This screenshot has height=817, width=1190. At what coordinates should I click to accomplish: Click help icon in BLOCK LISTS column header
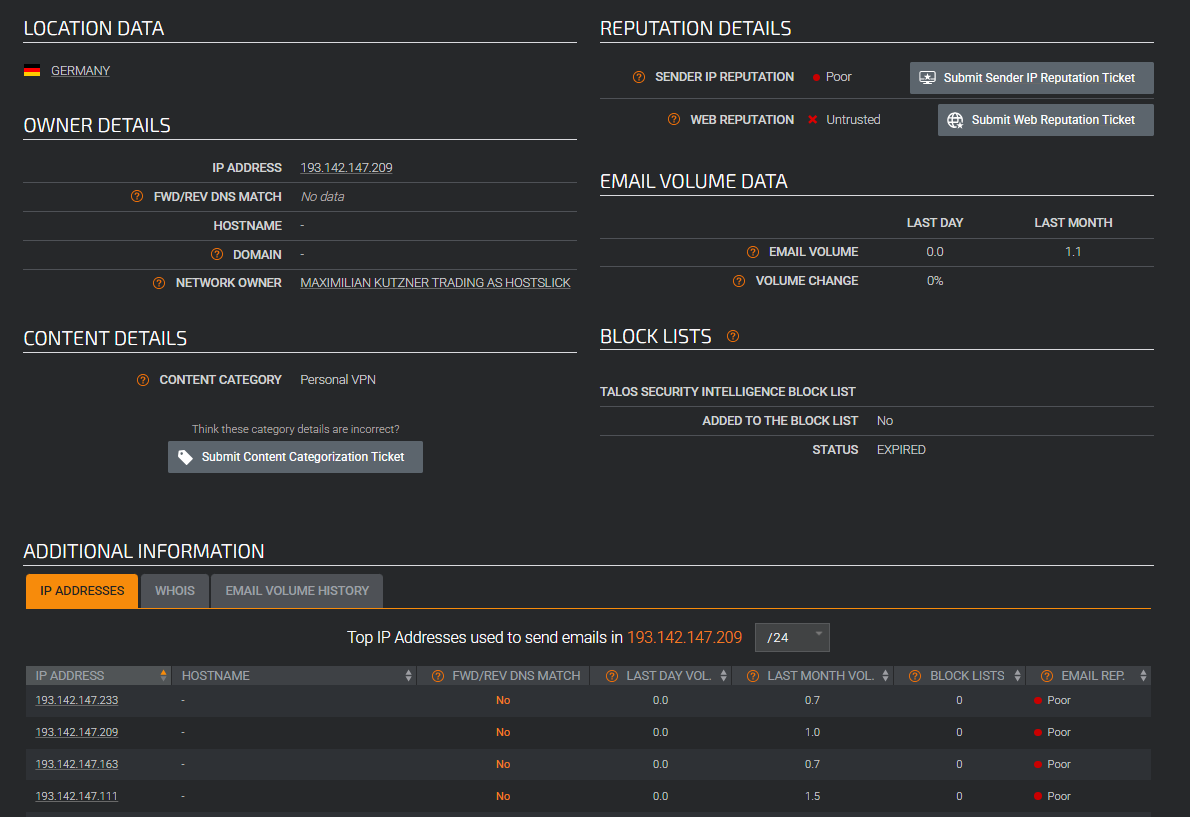915,676
